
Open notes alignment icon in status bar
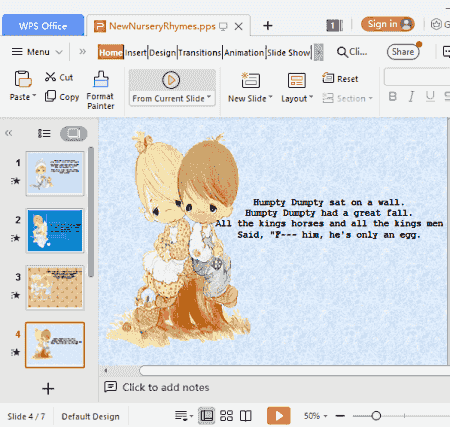[x=184, y=416]
